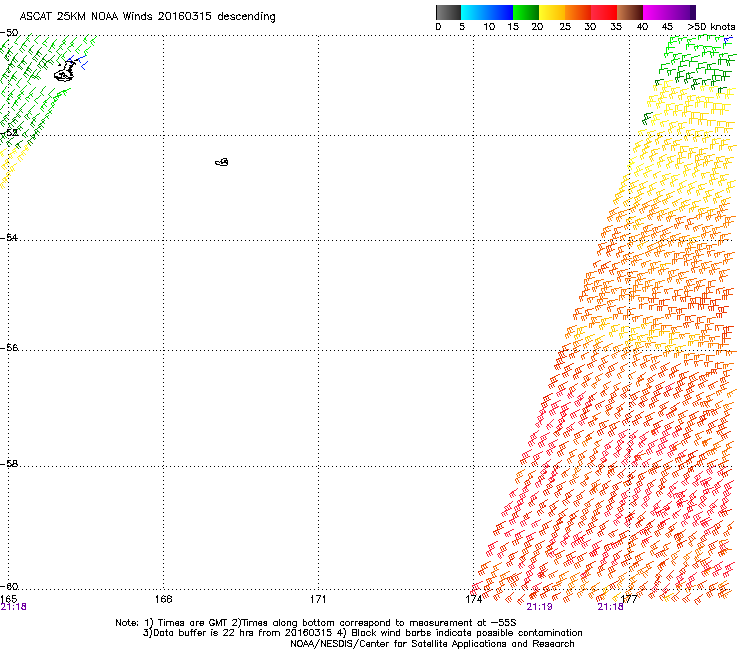Image resolution: width=740 pixels, height=650 pixels.
Task: Click the '-50' latitude axis label
Action: click(9, 33)
